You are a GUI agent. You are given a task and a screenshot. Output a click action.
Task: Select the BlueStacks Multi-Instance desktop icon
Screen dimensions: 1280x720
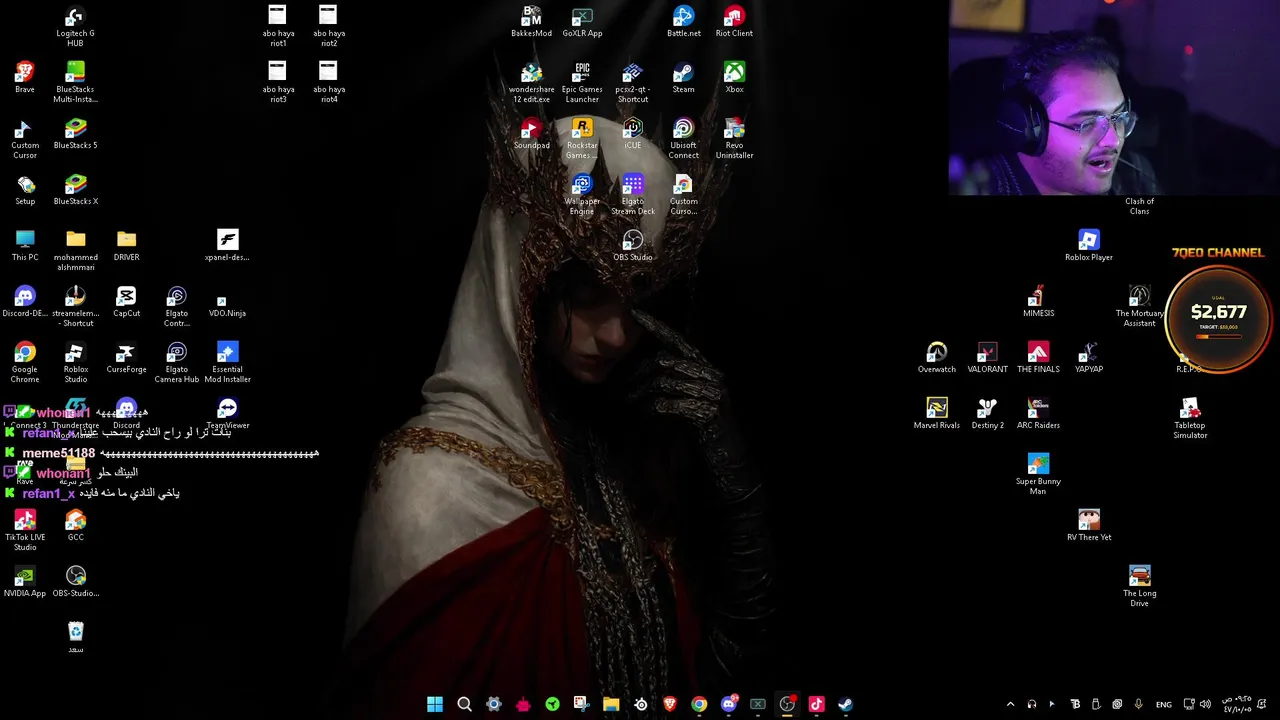(75, 82)
